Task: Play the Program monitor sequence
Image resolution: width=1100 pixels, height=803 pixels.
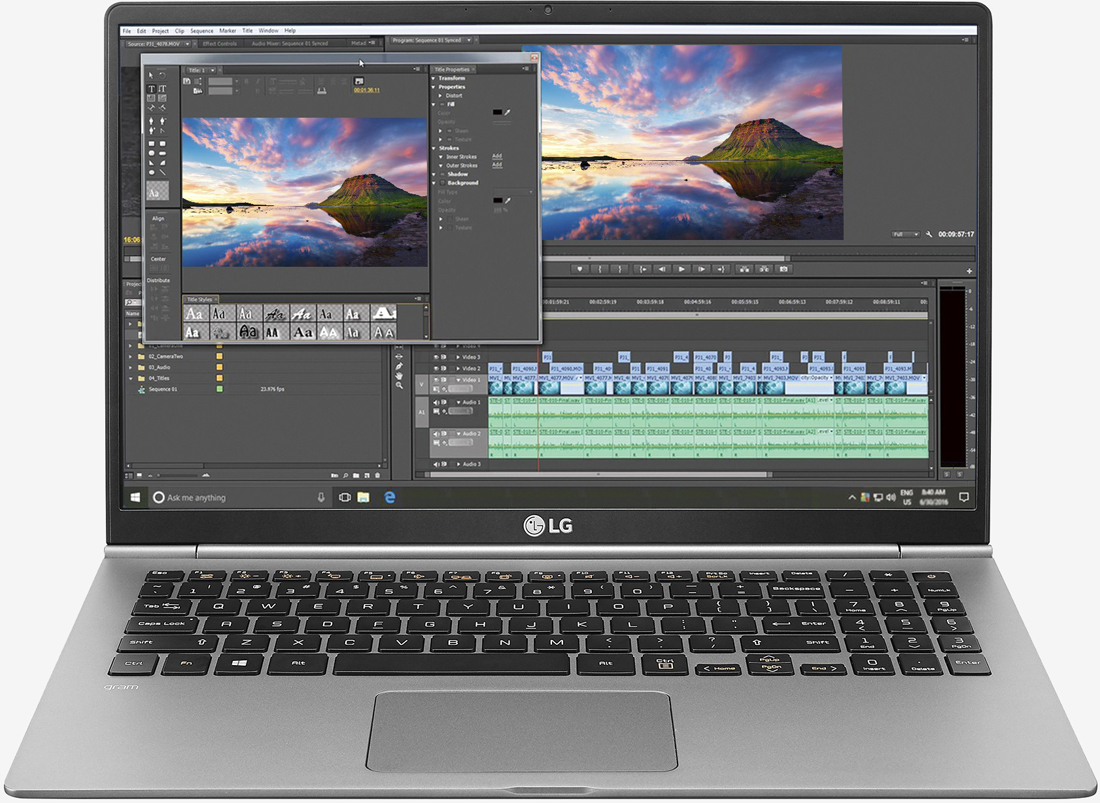Action: [682, 269]
